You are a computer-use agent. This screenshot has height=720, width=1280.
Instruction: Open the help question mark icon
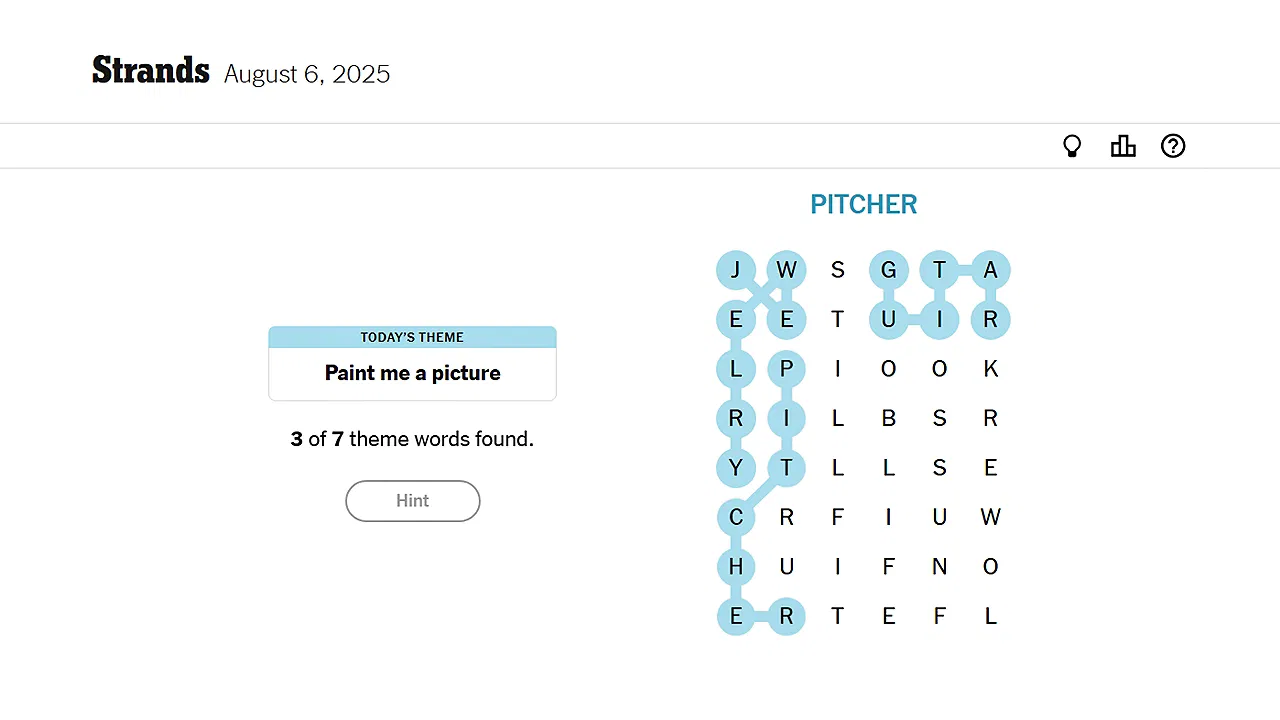(x=1173, y=147)
